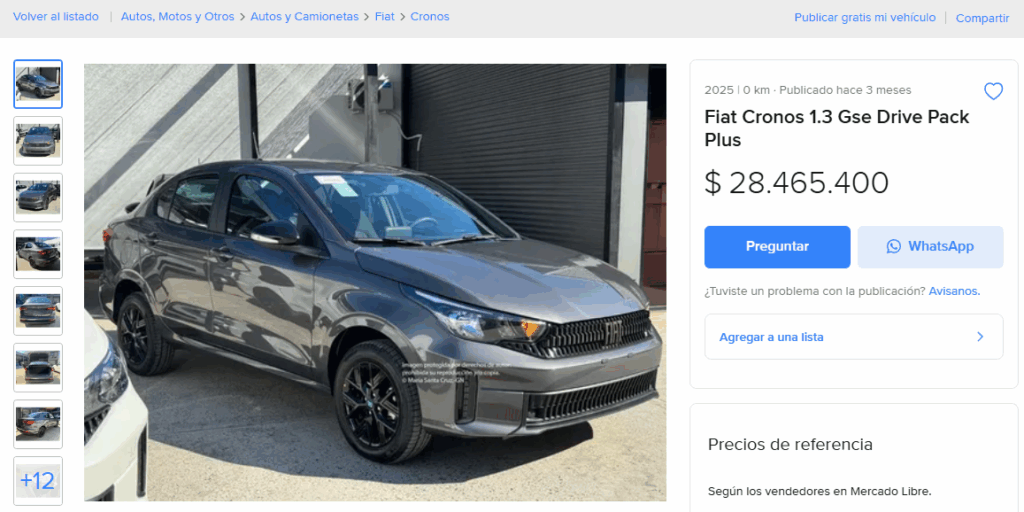Open Autos, Motos y Otros breadcrumb
The image size is (1024, 512).
point(178,17)
